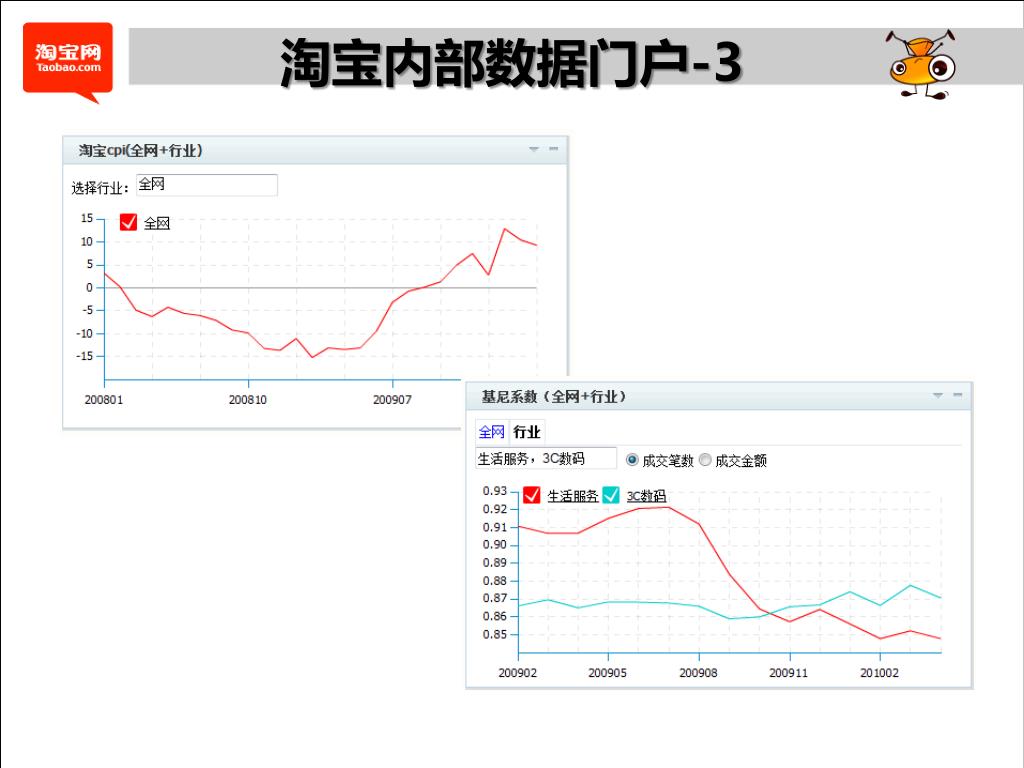The width and height of the screenshot is (1024, 768).
Task: Click the 生活服务 legend link
Action: click(572, 496)
